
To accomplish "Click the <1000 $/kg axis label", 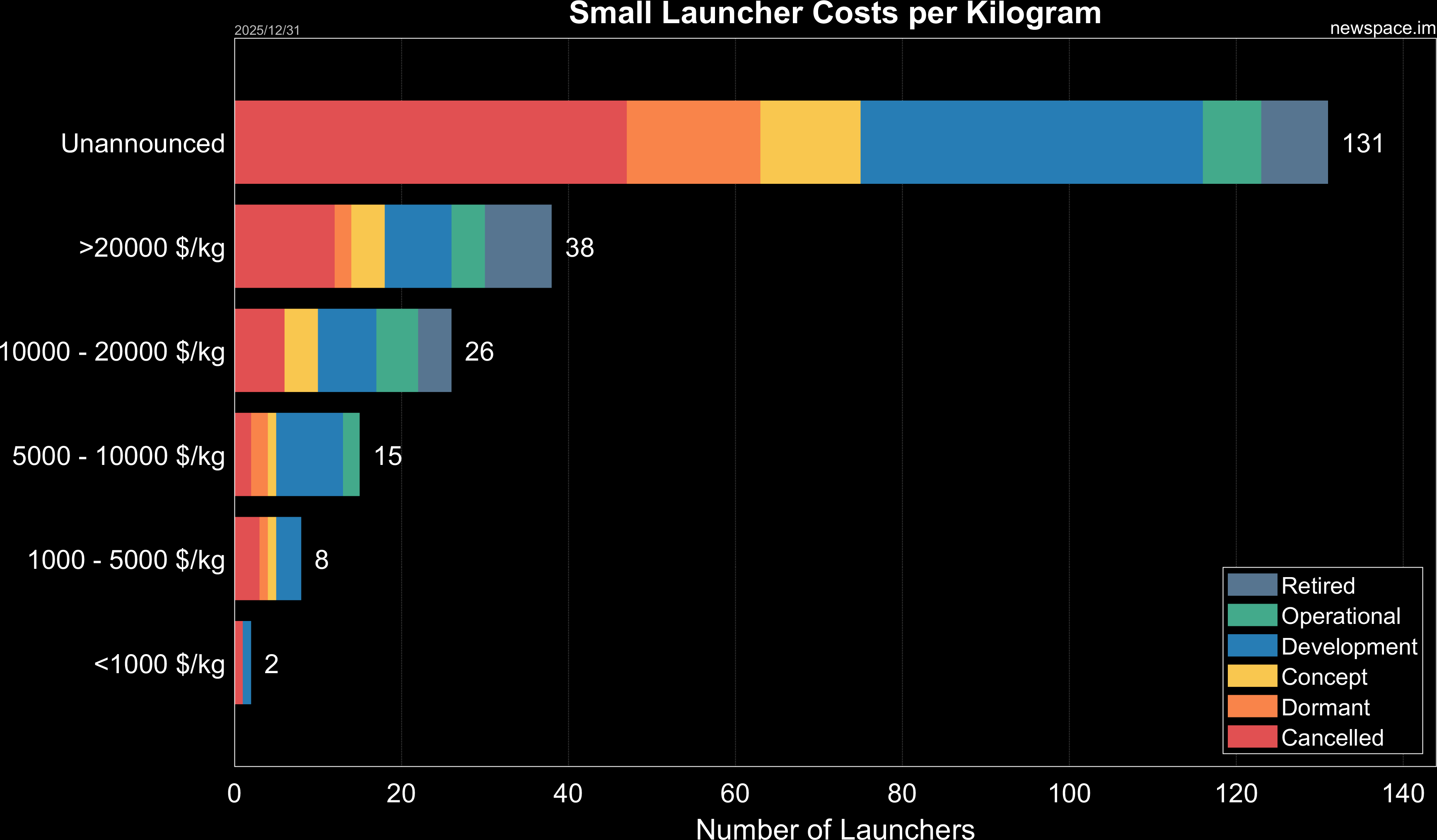I will (159, 664).
